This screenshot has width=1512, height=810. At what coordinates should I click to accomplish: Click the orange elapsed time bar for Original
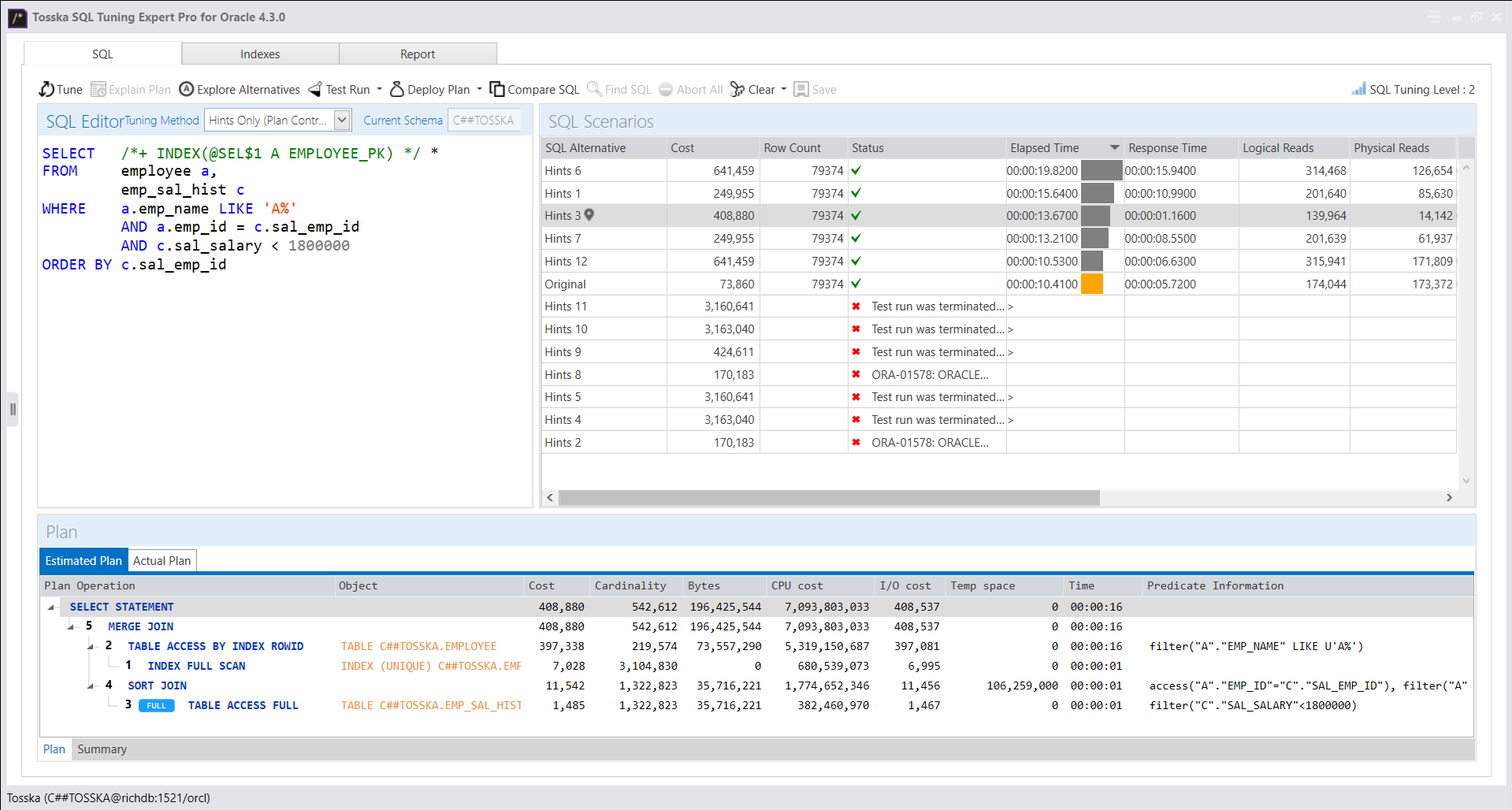coord(1092,284)
